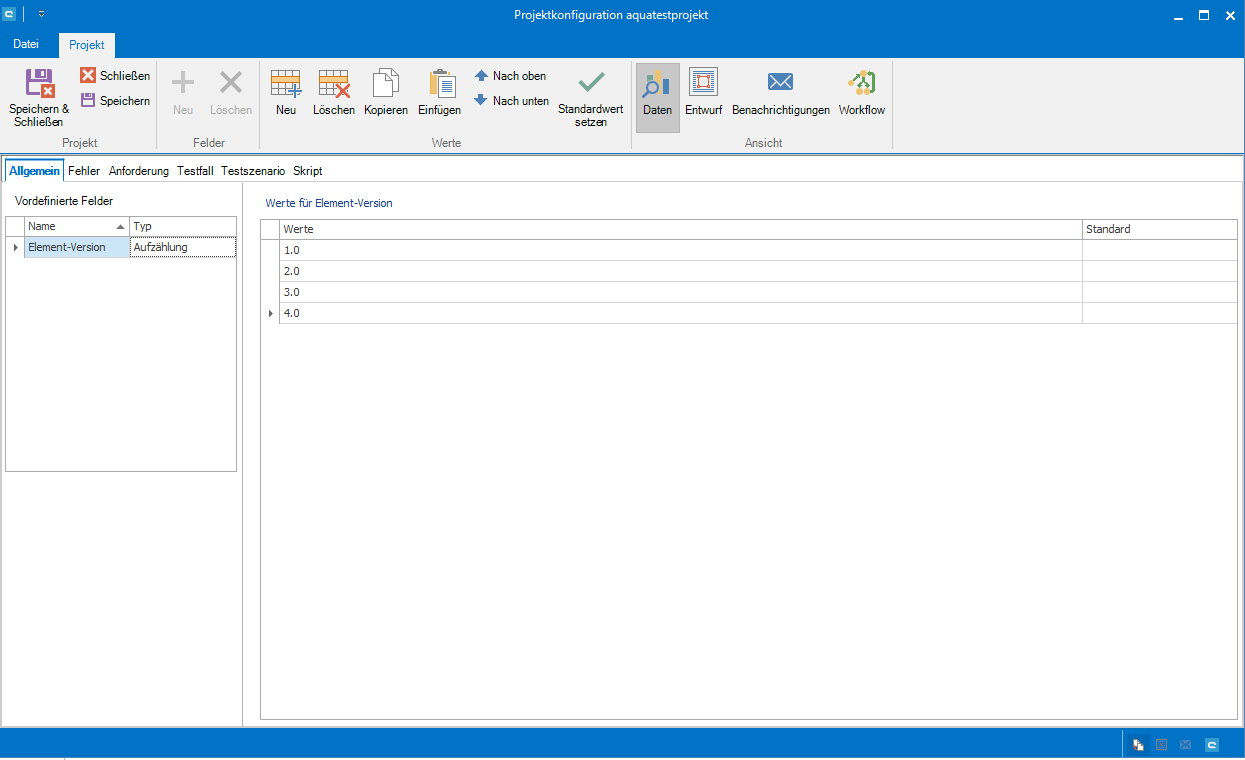Delete the value using Werte Löschen
The height and width of the screenshot is (760, 1245).
point(334,93)
